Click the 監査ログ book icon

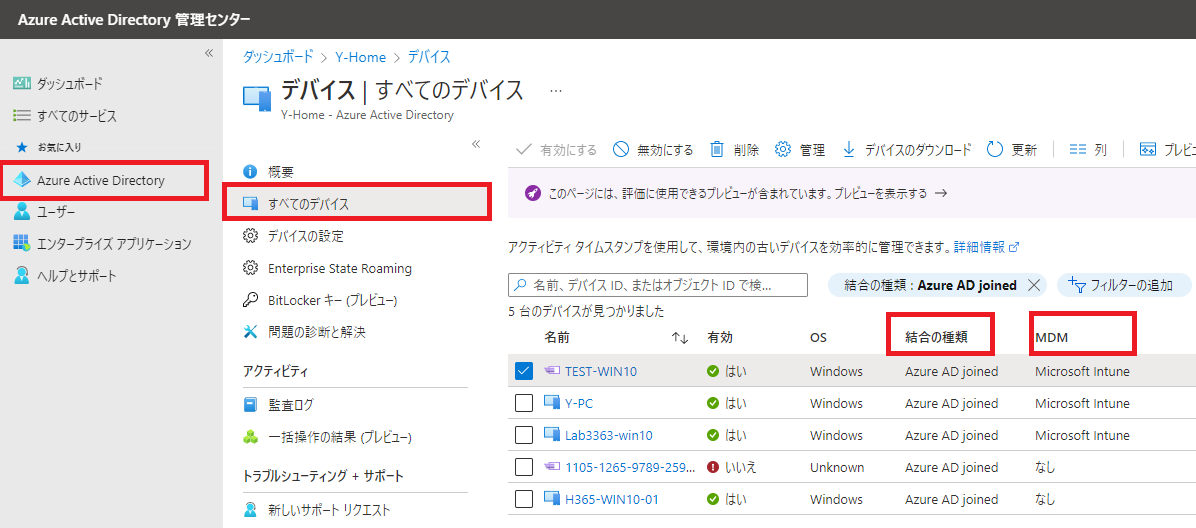[x=250, y=405]
